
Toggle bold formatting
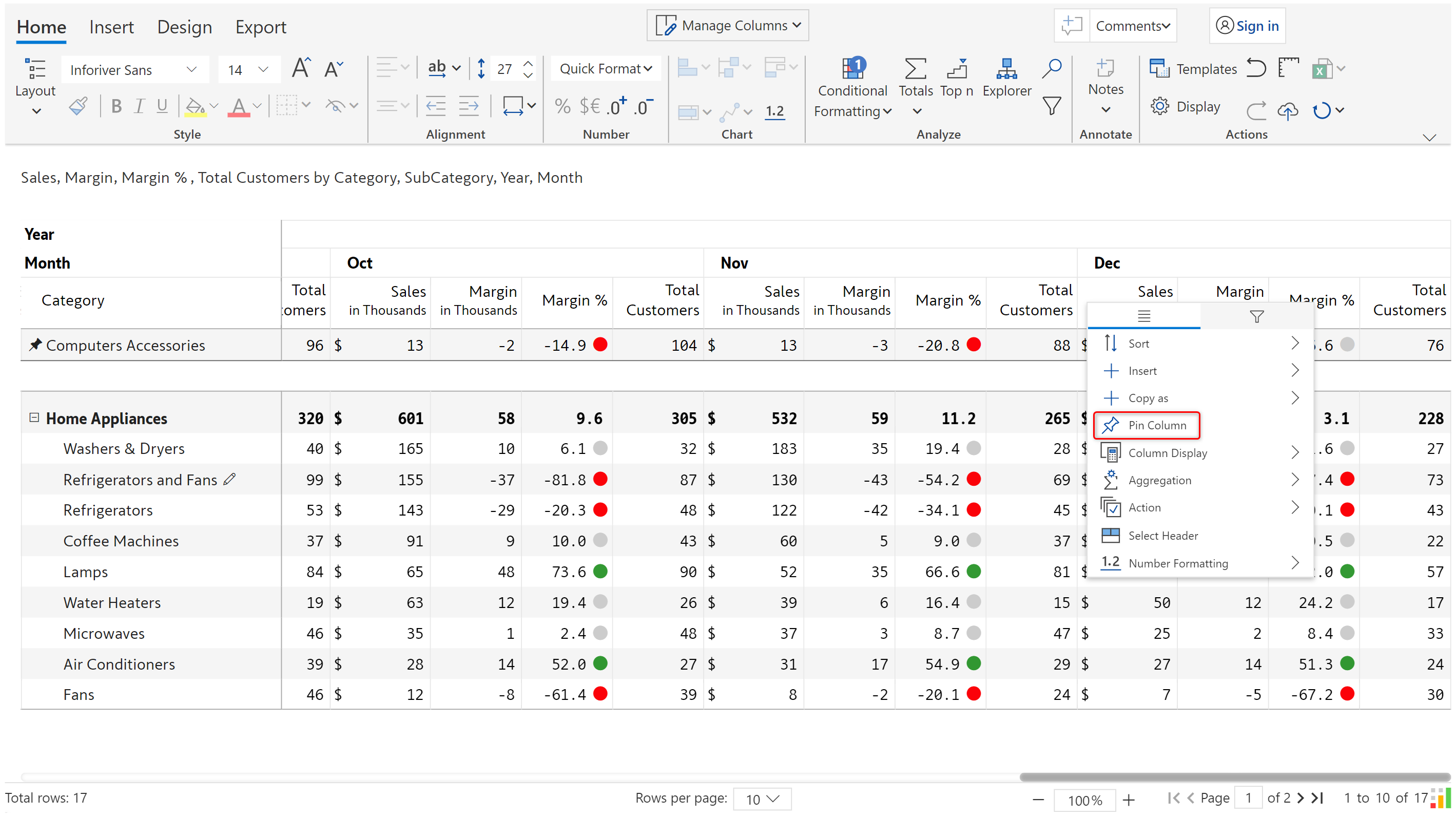pyautogui.click(x=117, y=106)
